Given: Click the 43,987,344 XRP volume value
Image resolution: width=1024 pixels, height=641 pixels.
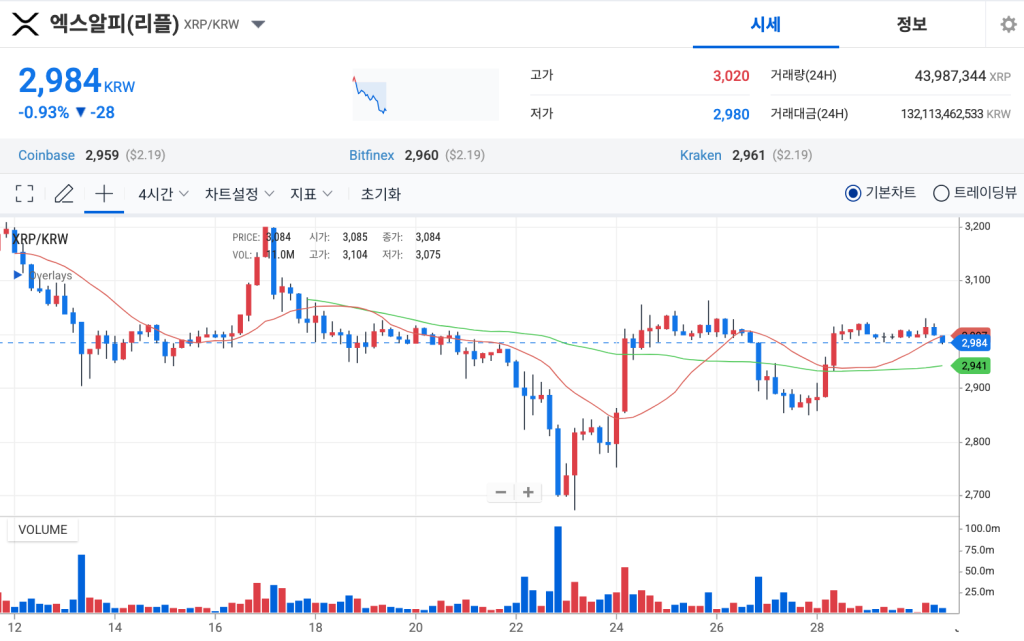Looking at the screenshot, I should pyautogui.click(x=963, y=76).
